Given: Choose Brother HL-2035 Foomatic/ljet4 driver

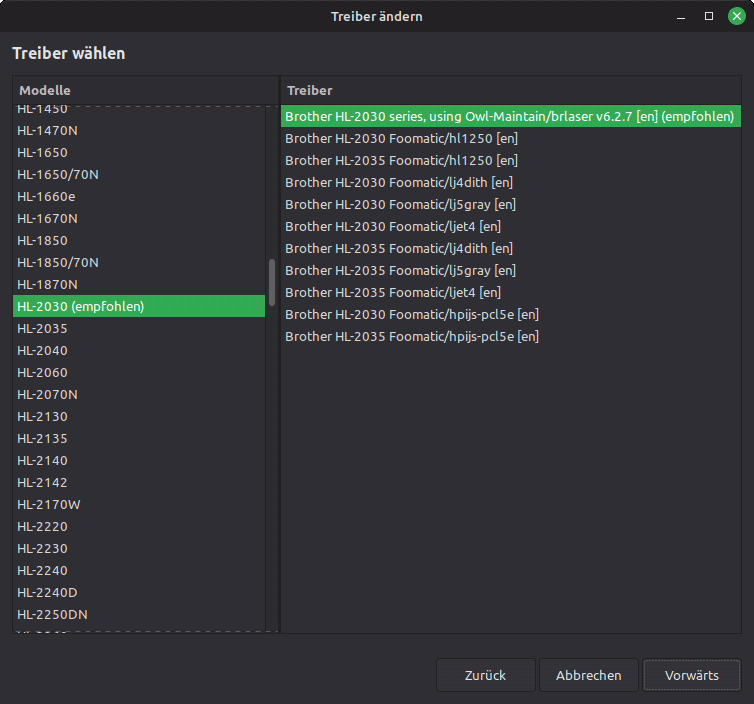Looking at the screenshot, I should pyautogui.click(x=511, y=292).
